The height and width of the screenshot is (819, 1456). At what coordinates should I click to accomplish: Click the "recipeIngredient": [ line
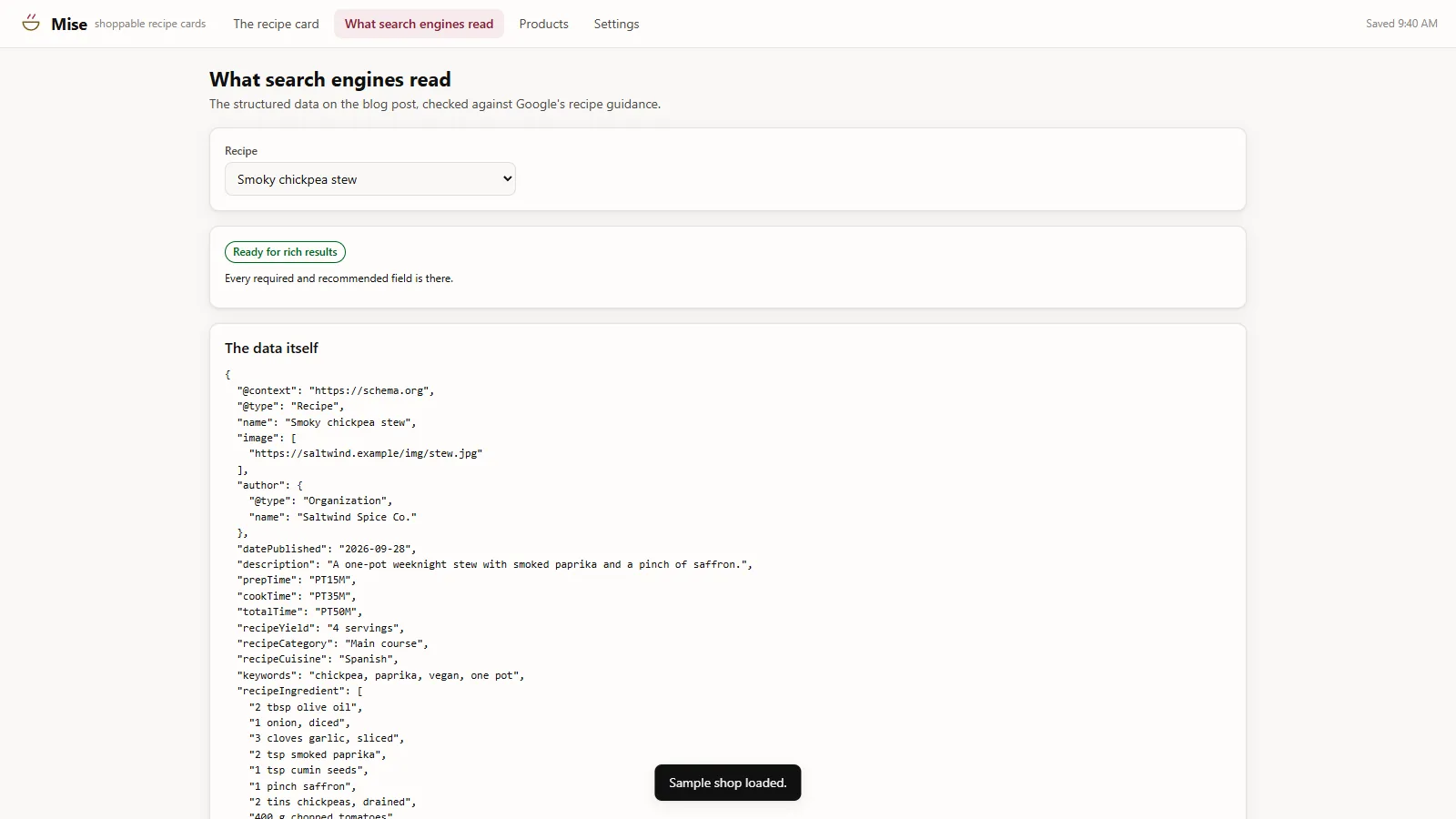coord(300,691)
